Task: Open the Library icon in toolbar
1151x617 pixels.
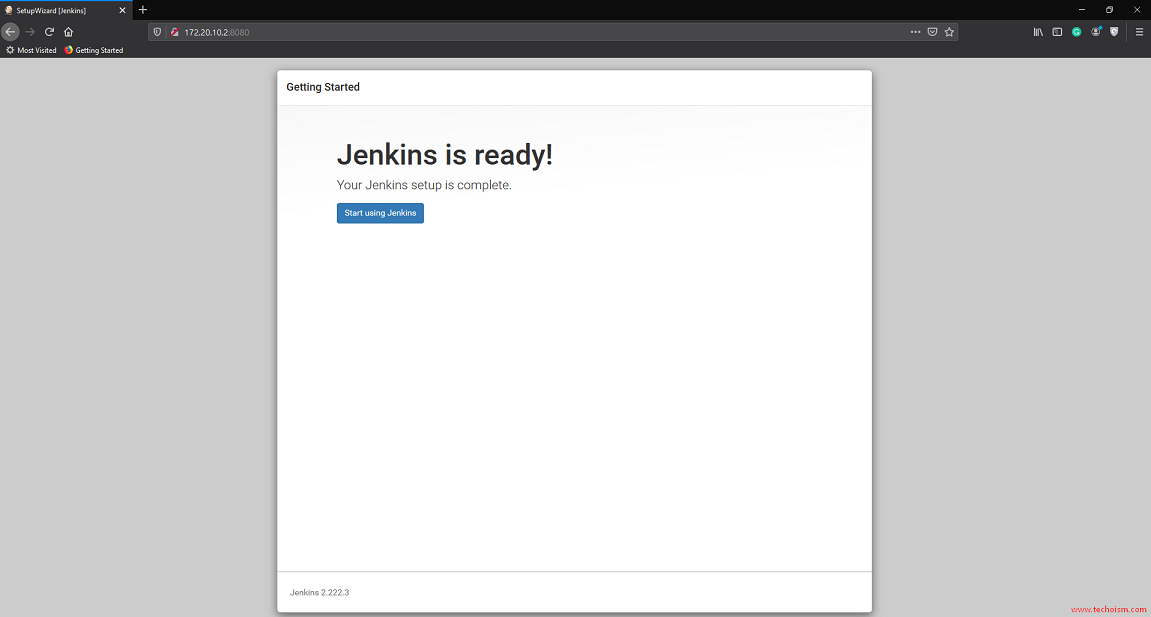Action: pos(1038,32)
